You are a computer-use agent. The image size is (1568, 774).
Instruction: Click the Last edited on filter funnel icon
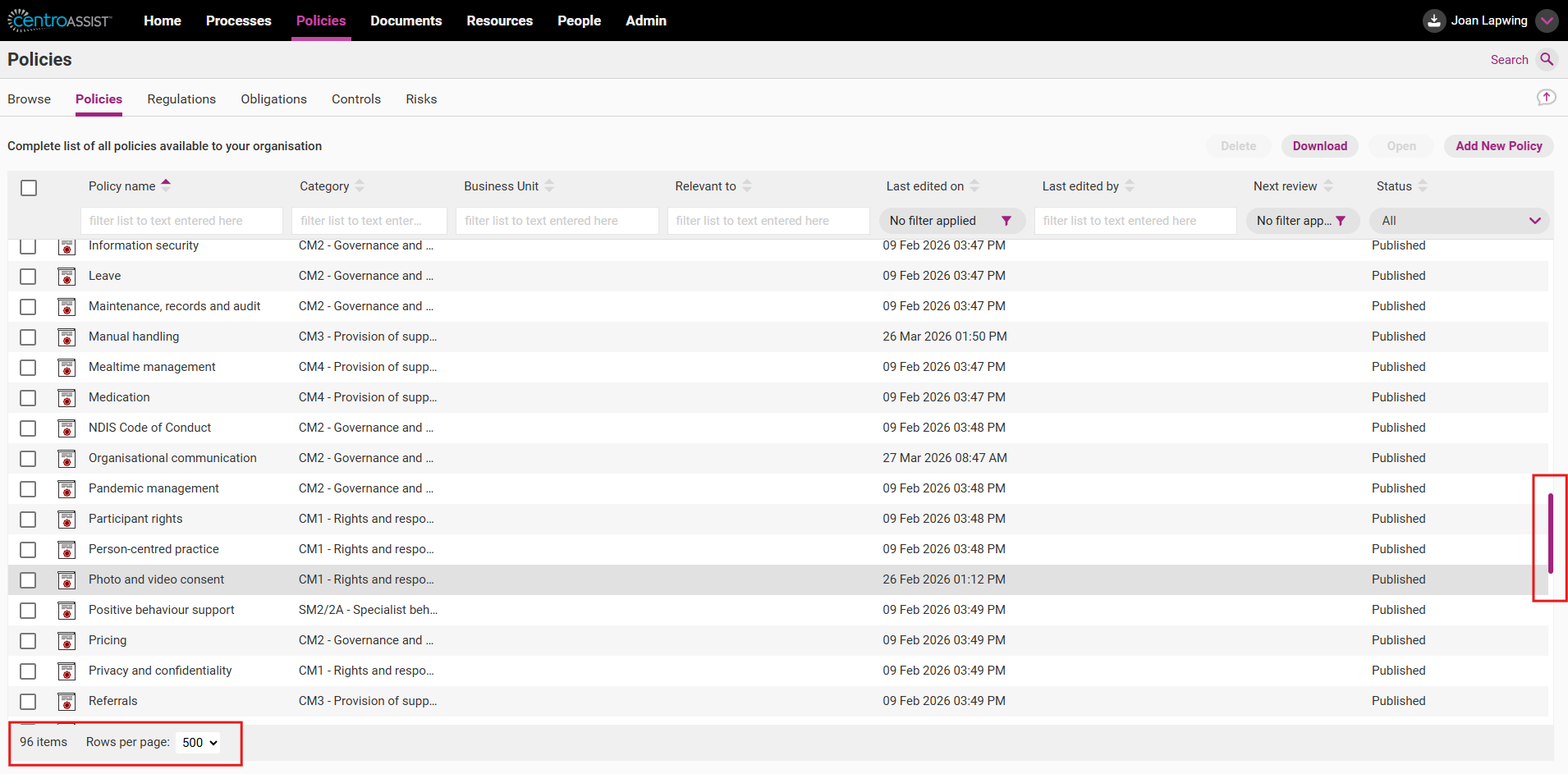1006,221
